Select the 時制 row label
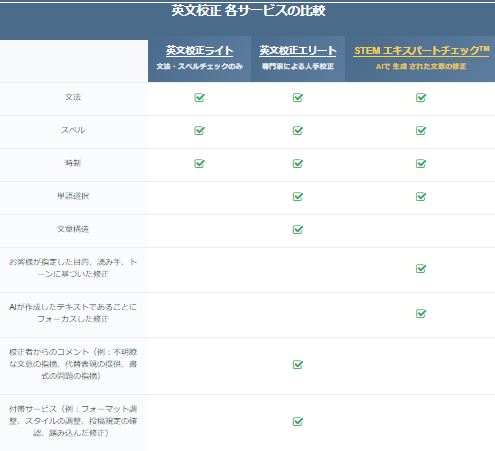 (73, 163)
